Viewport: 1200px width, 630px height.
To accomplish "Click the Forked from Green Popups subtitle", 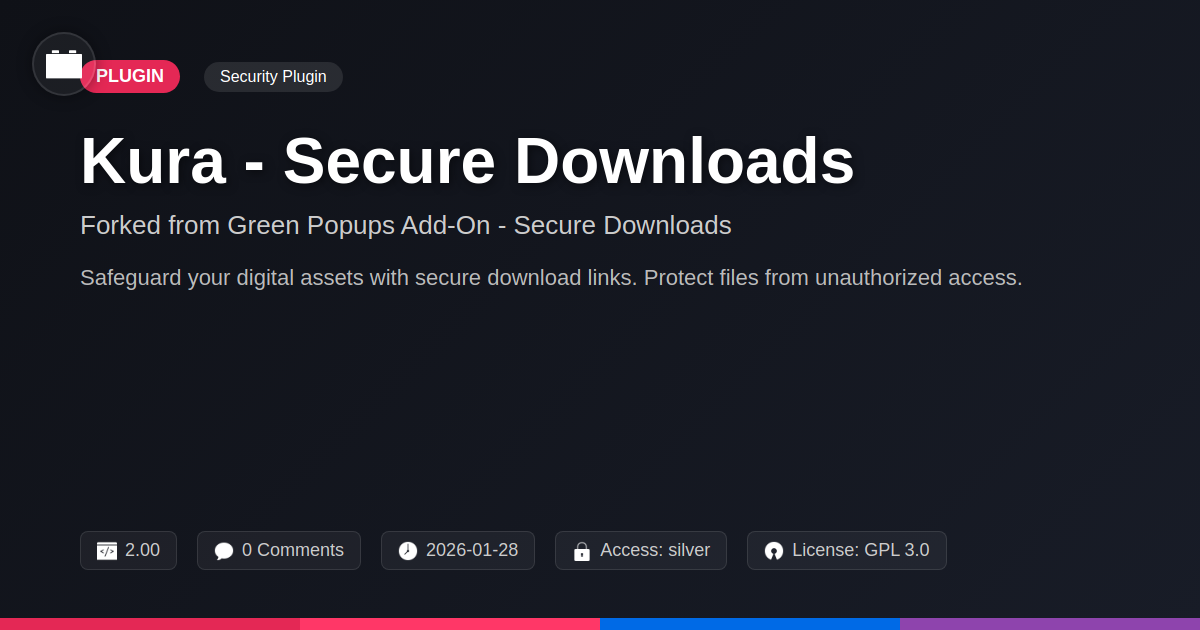I will click(405, 225).
